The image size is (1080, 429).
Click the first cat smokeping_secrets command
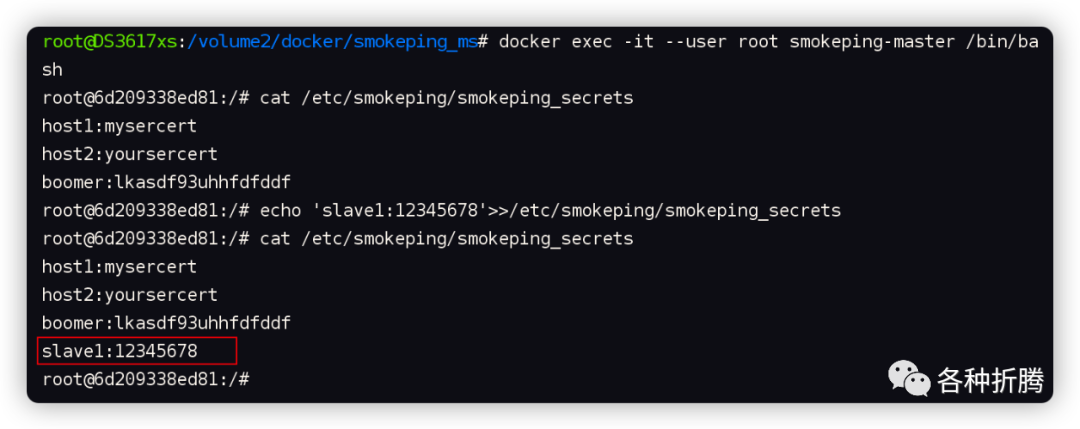[x=446, y=98]
